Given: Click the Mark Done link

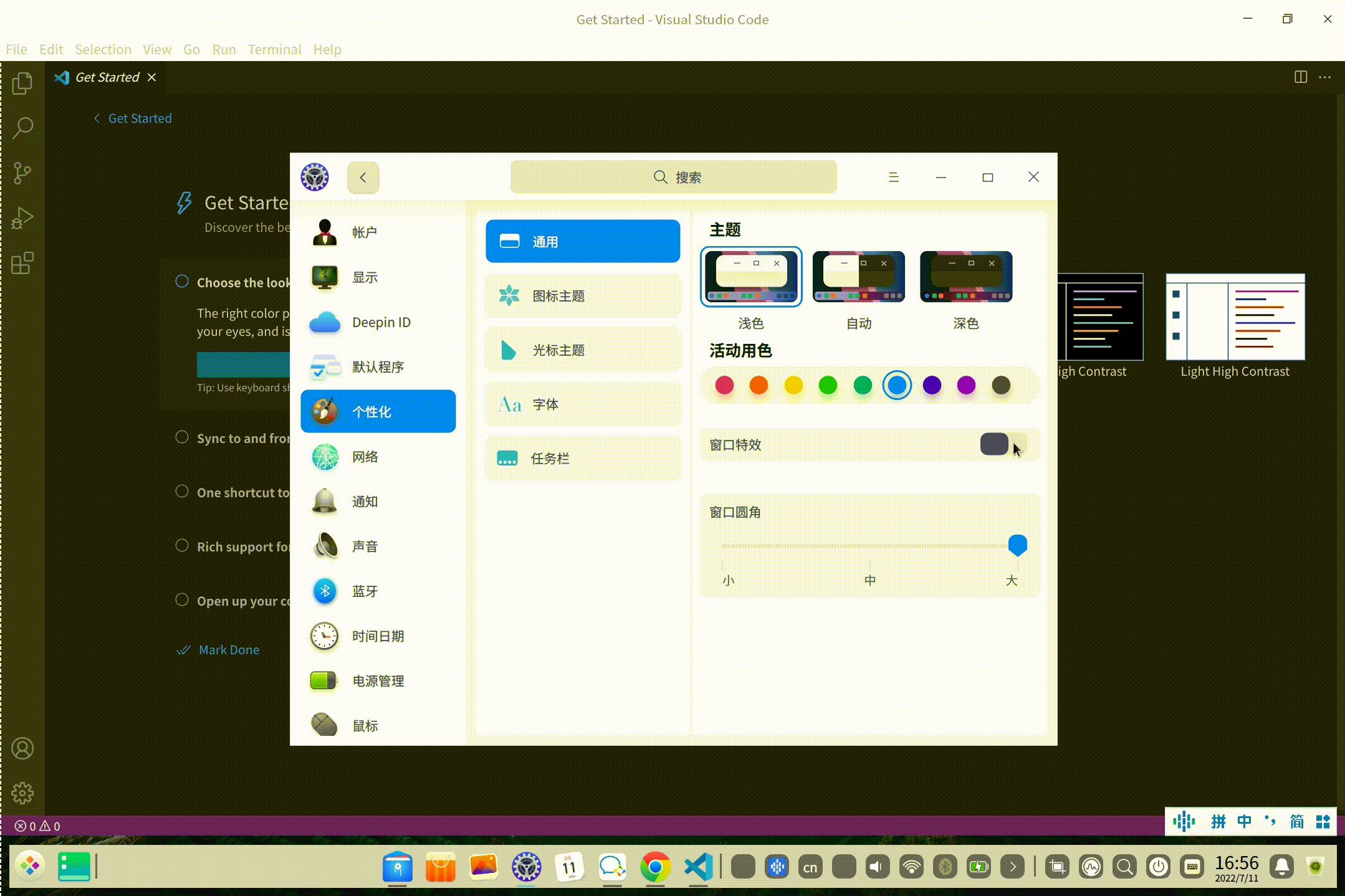Looking at the screenshot, I should 229,650.
